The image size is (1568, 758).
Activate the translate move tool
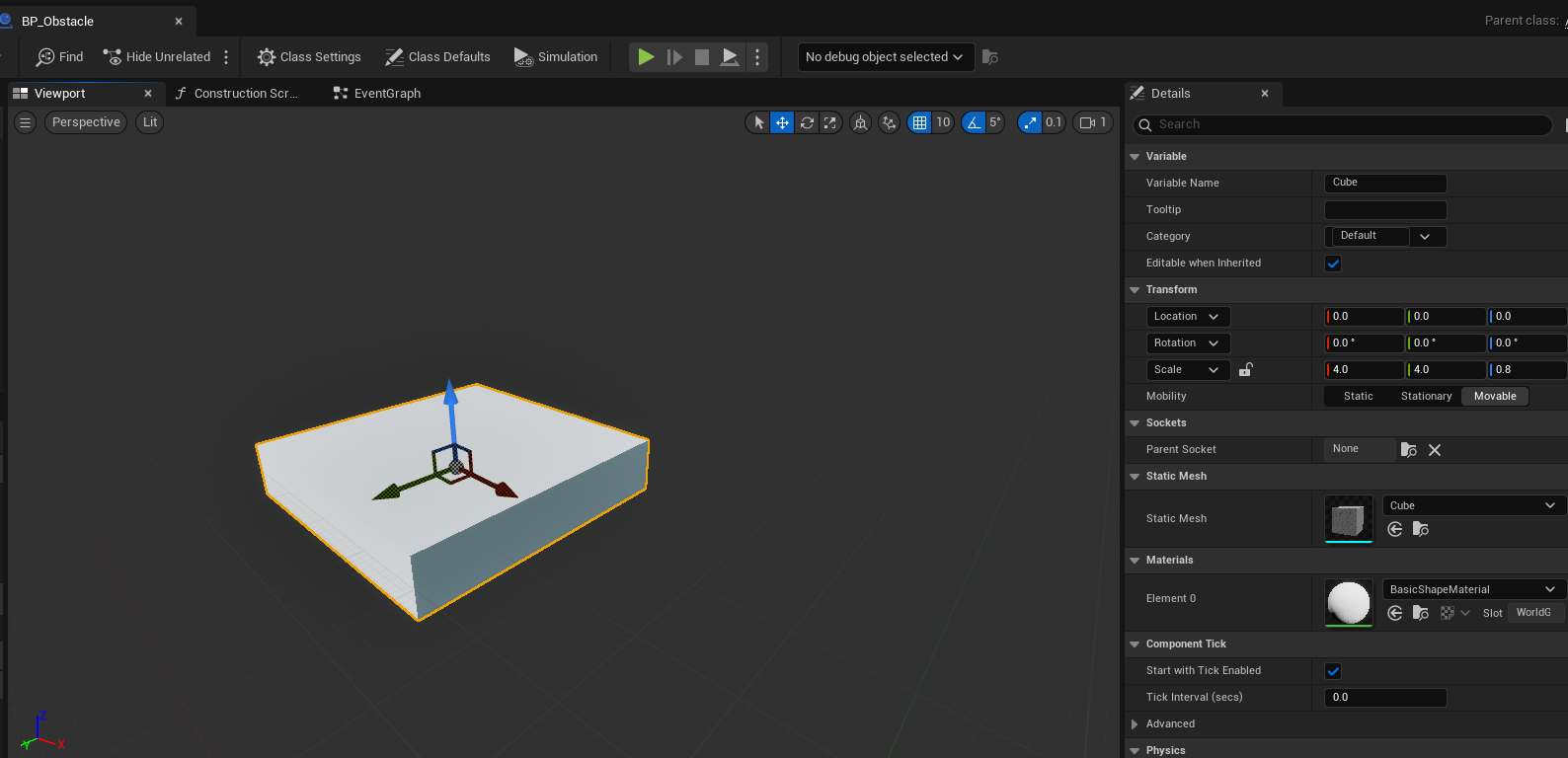782,122
